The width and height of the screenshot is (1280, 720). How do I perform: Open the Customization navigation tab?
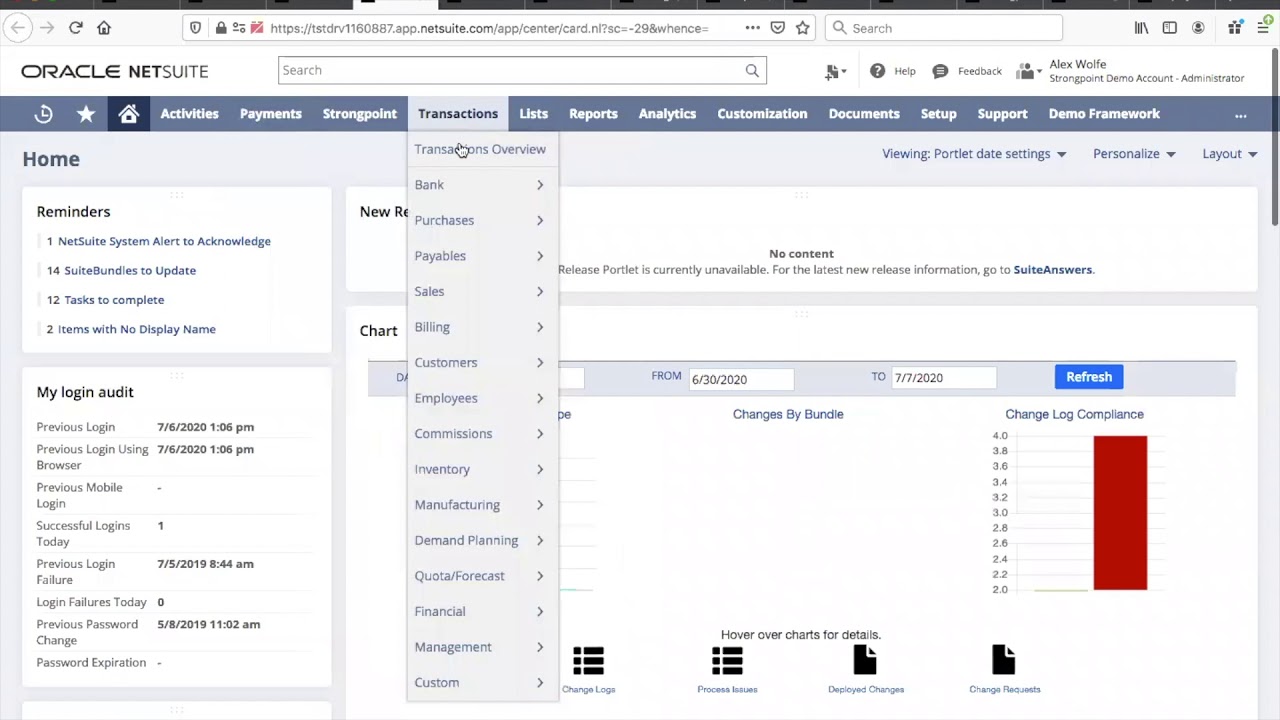point(762,114)
